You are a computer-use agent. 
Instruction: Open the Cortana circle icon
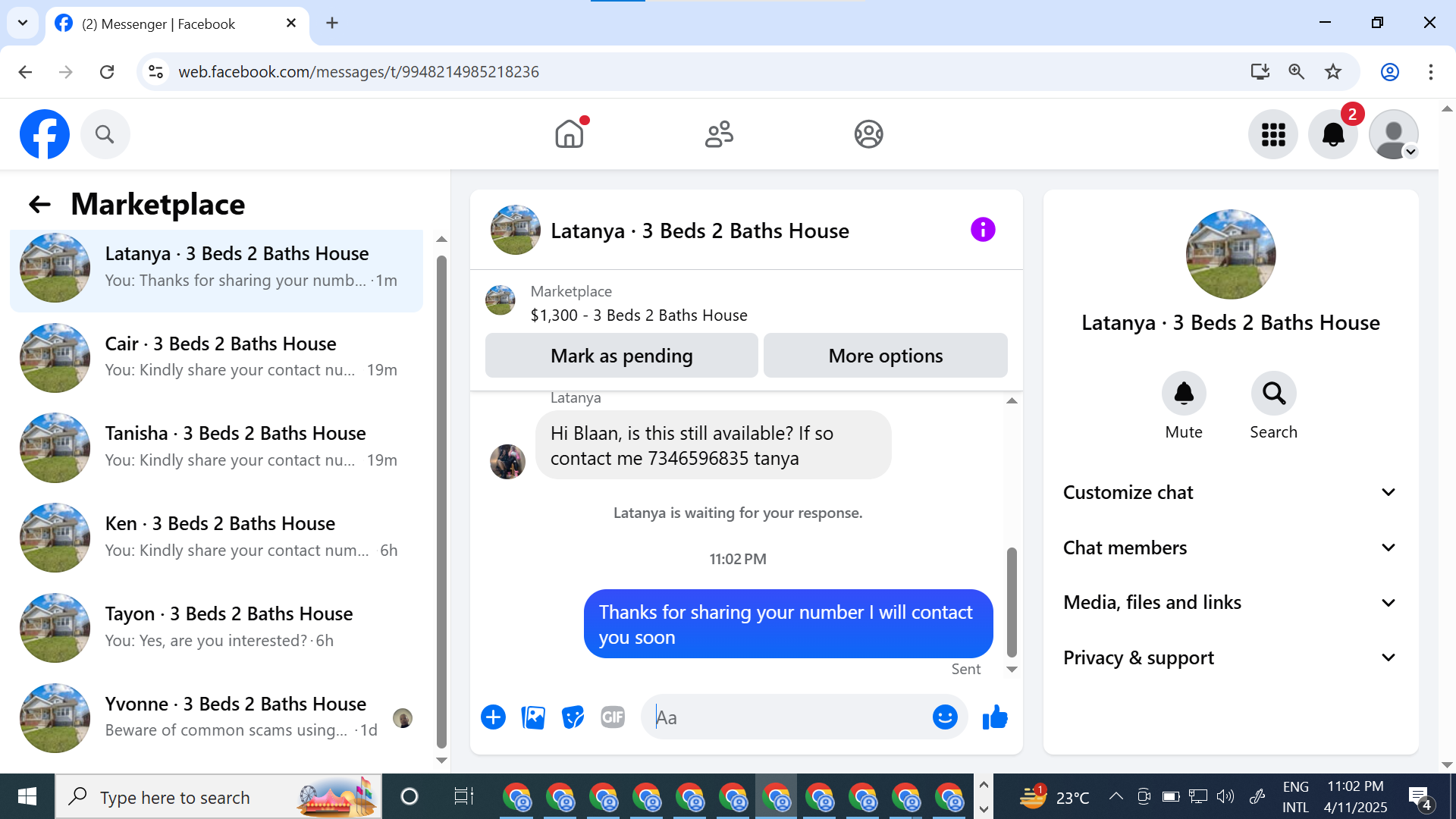pyautogui.click(x=409, y=796)
